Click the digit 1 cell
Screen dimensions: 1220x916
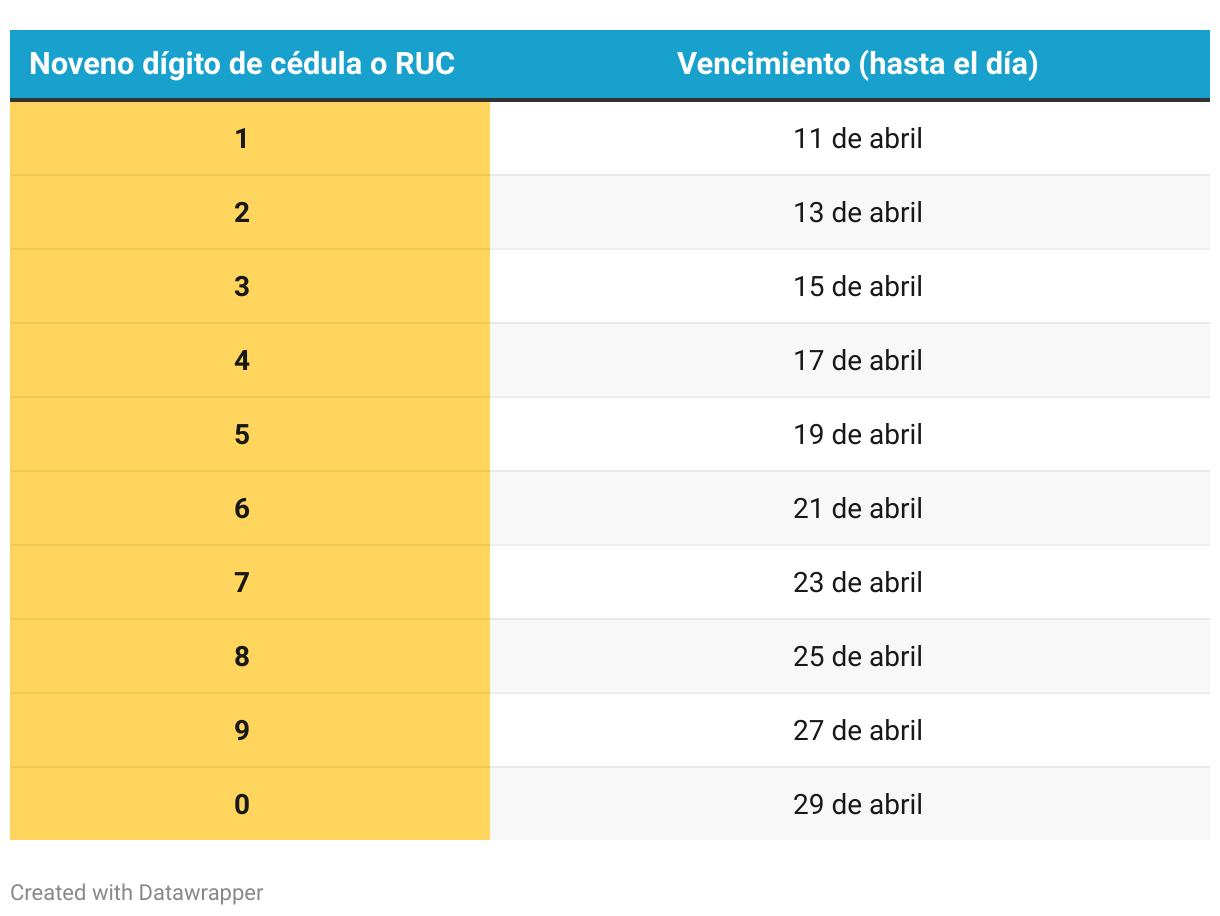250,138
